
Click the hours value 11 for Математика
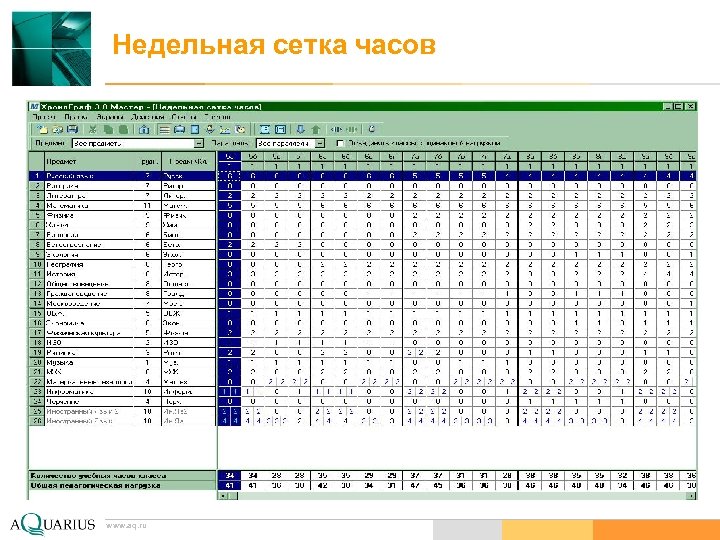[147, 206]
